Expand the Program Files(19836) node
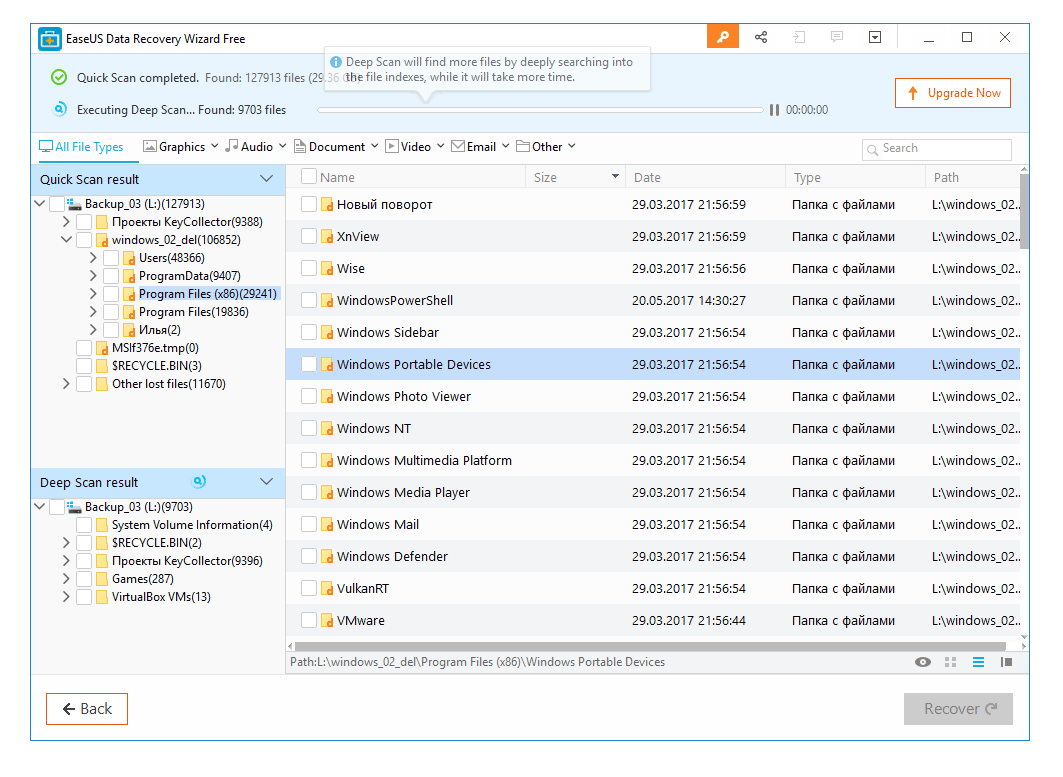 click(x=93, y=312)
